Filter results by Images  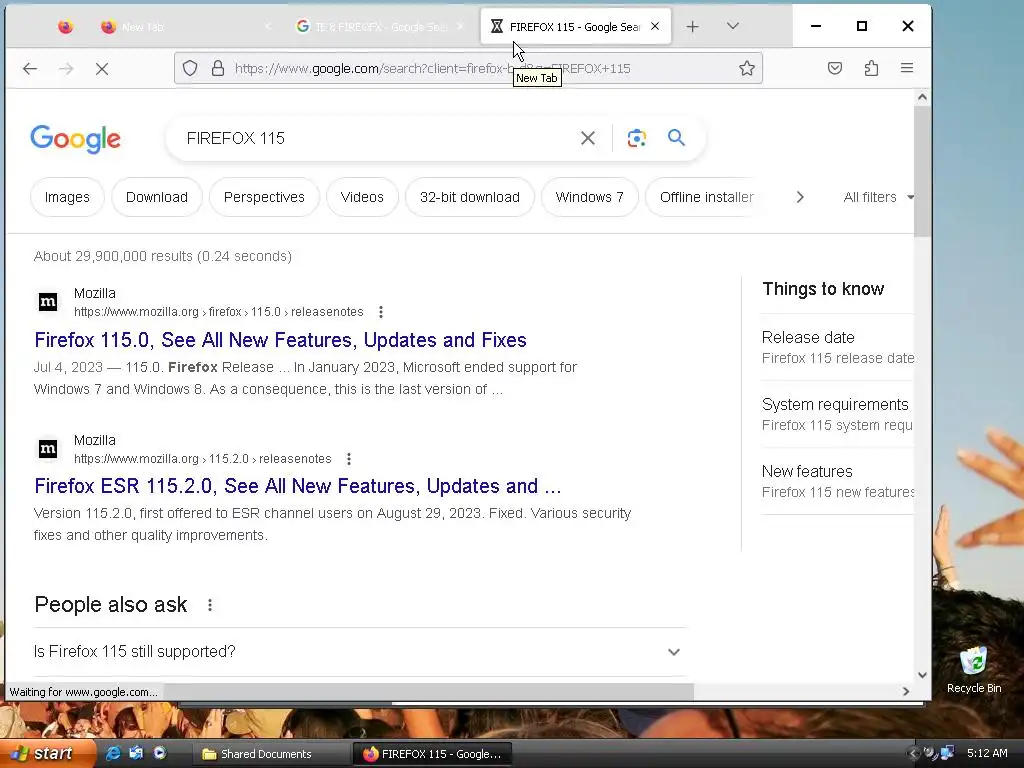click(x=67, y=197)
